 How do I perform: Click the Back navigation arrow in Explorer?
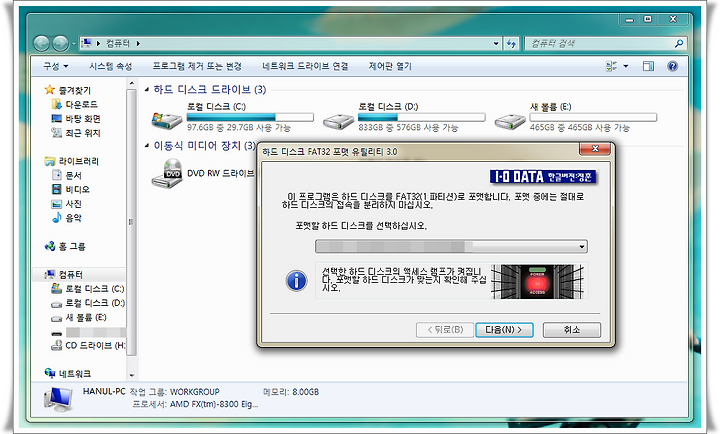pyautogui.click(x=42, y=44)
